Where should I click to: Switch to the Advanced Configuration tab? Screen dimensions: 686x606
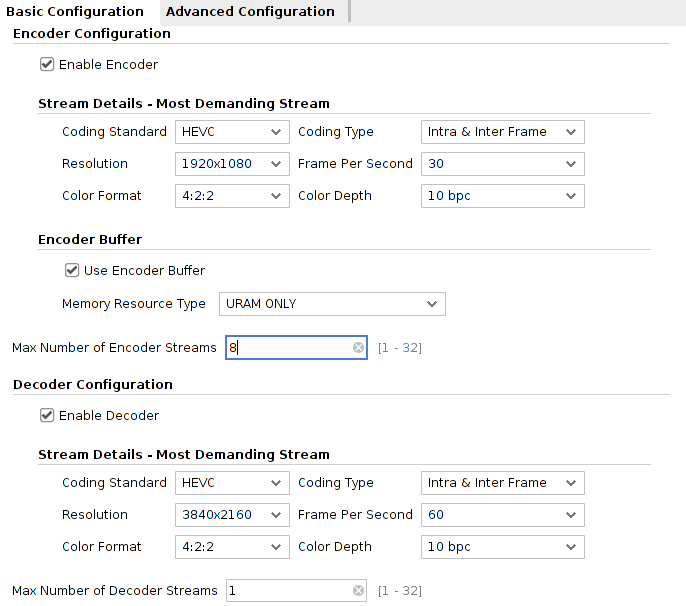click(250, 11)
